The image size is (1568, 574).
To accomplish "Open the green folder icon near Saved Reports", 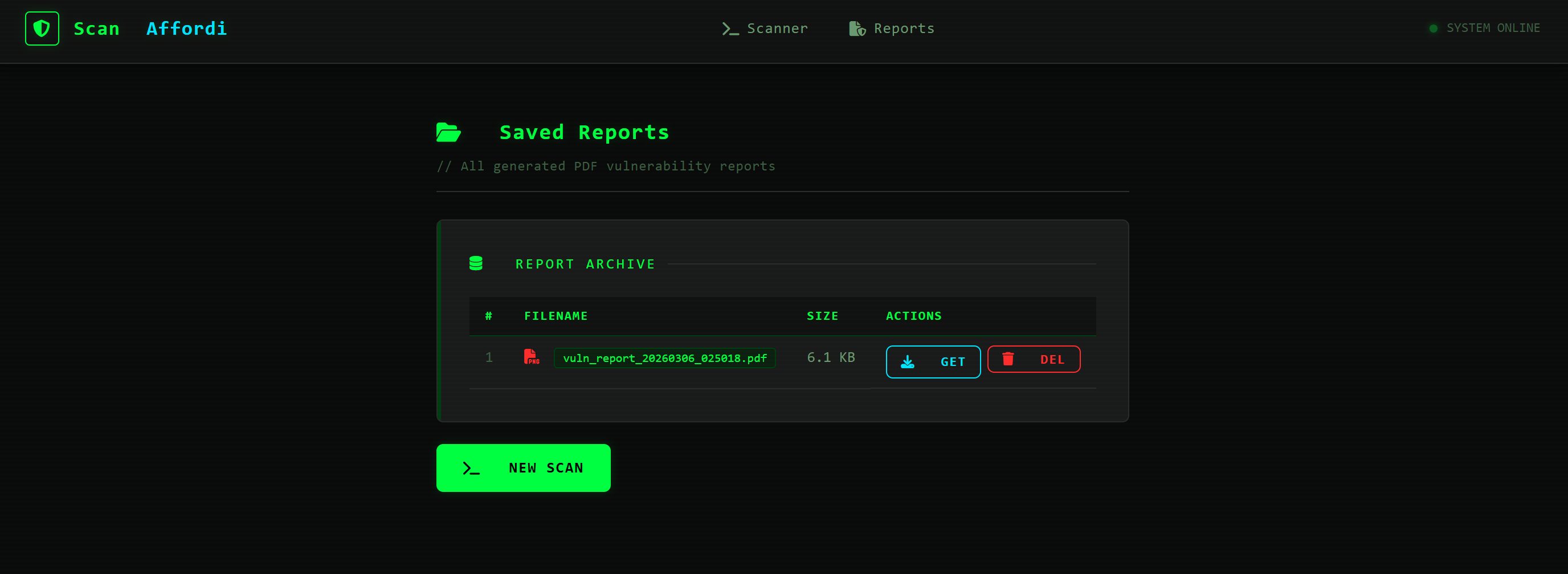I will 448,132.
